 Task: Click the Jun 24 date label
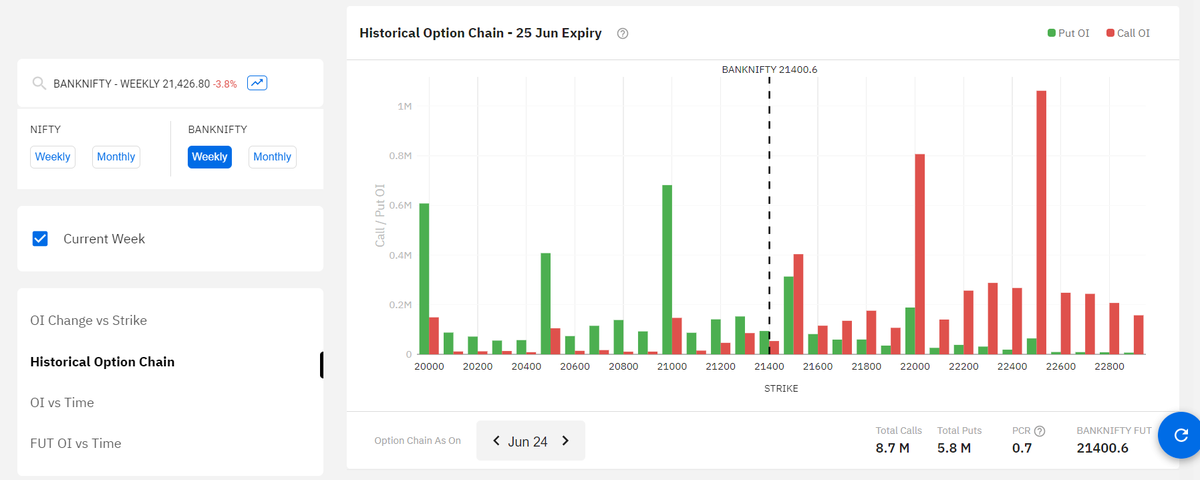(527, 441)
